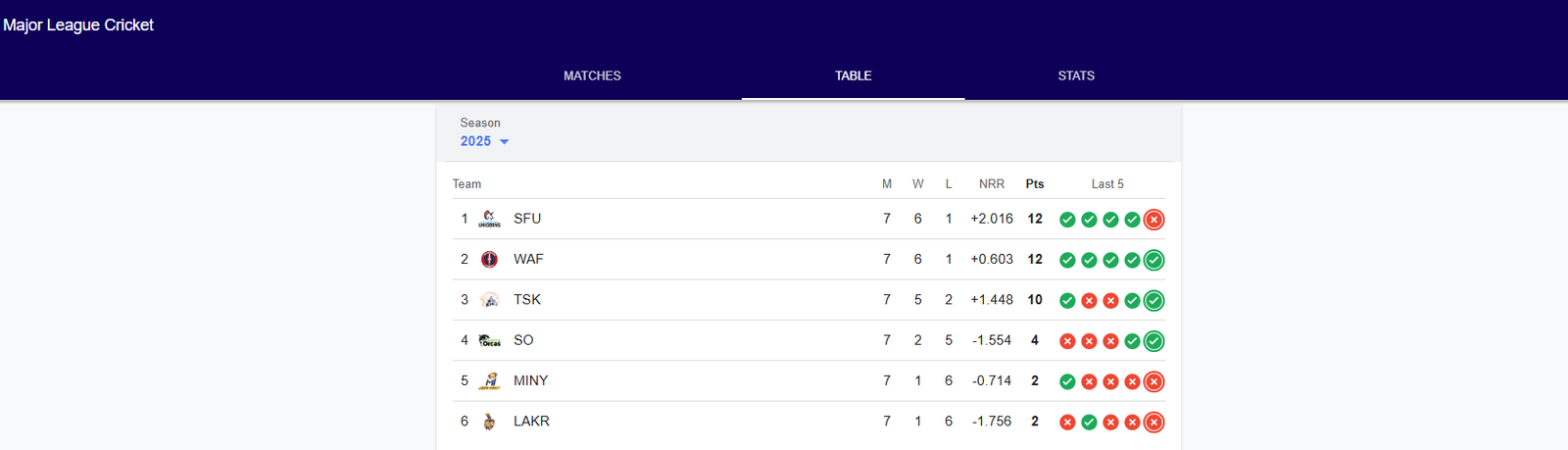The width and height of the screenshot is (1568, 450).
Task: Open the STATS tab
Action: (x=1076, y=75)
